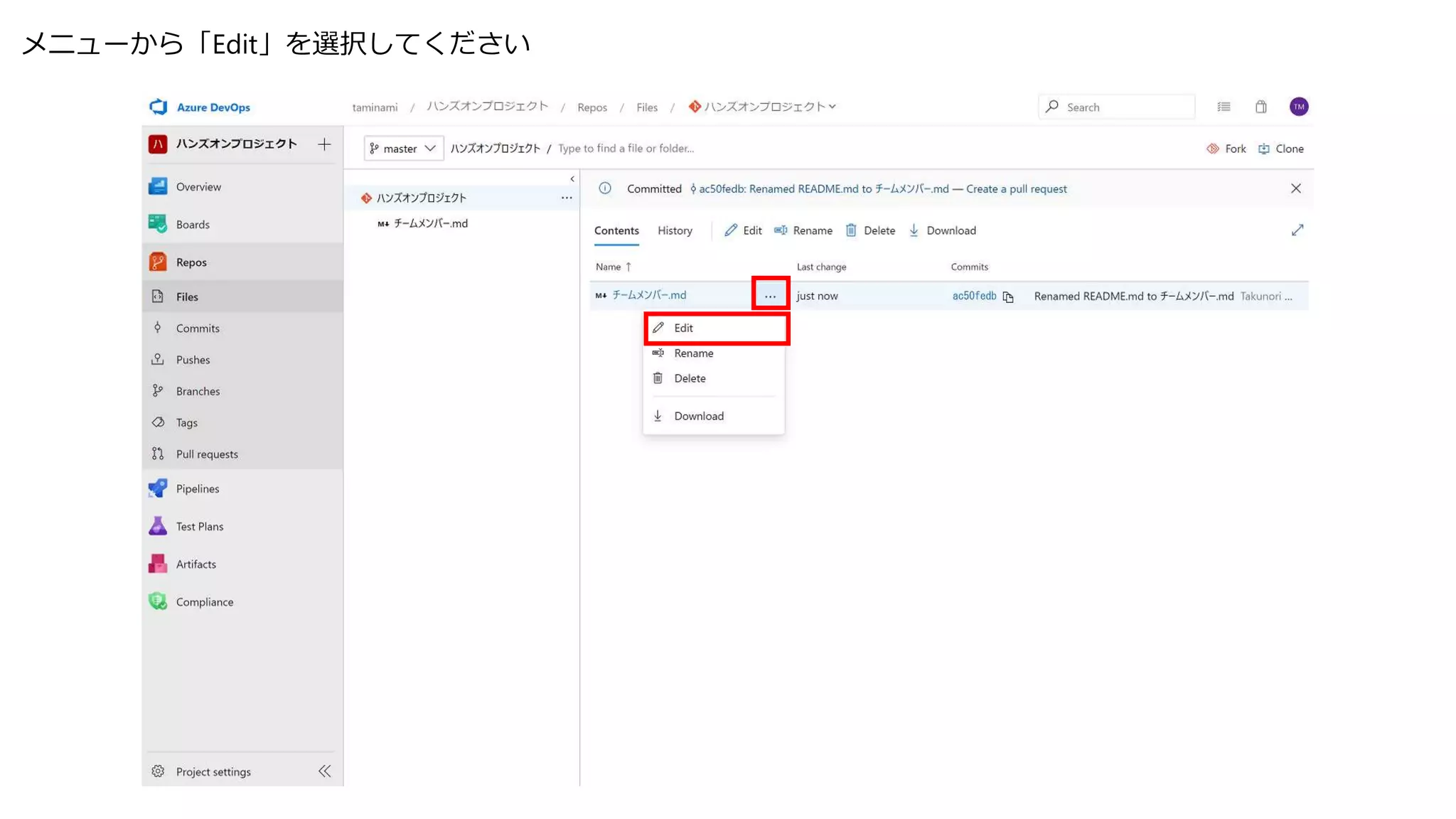This screenshot has height=819, width=1456.
Task: Go to Files in the sidebar
Action: [x=242, y=296]
